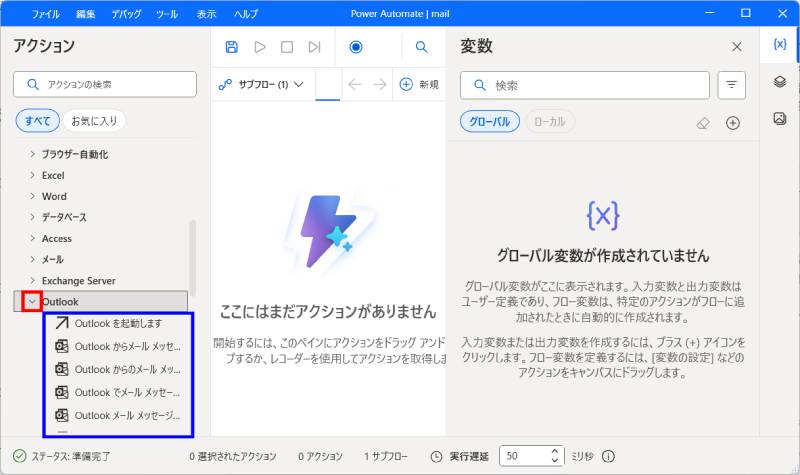Open the ツール menu

coord(167,14)
